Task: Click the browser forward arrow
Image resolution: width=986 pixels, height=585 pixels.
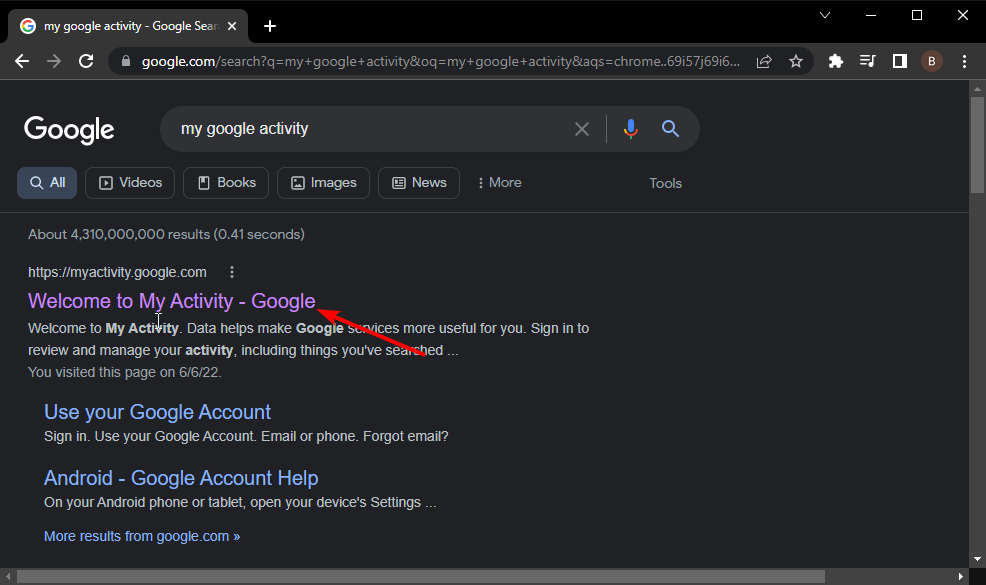Action: point(54,61)
